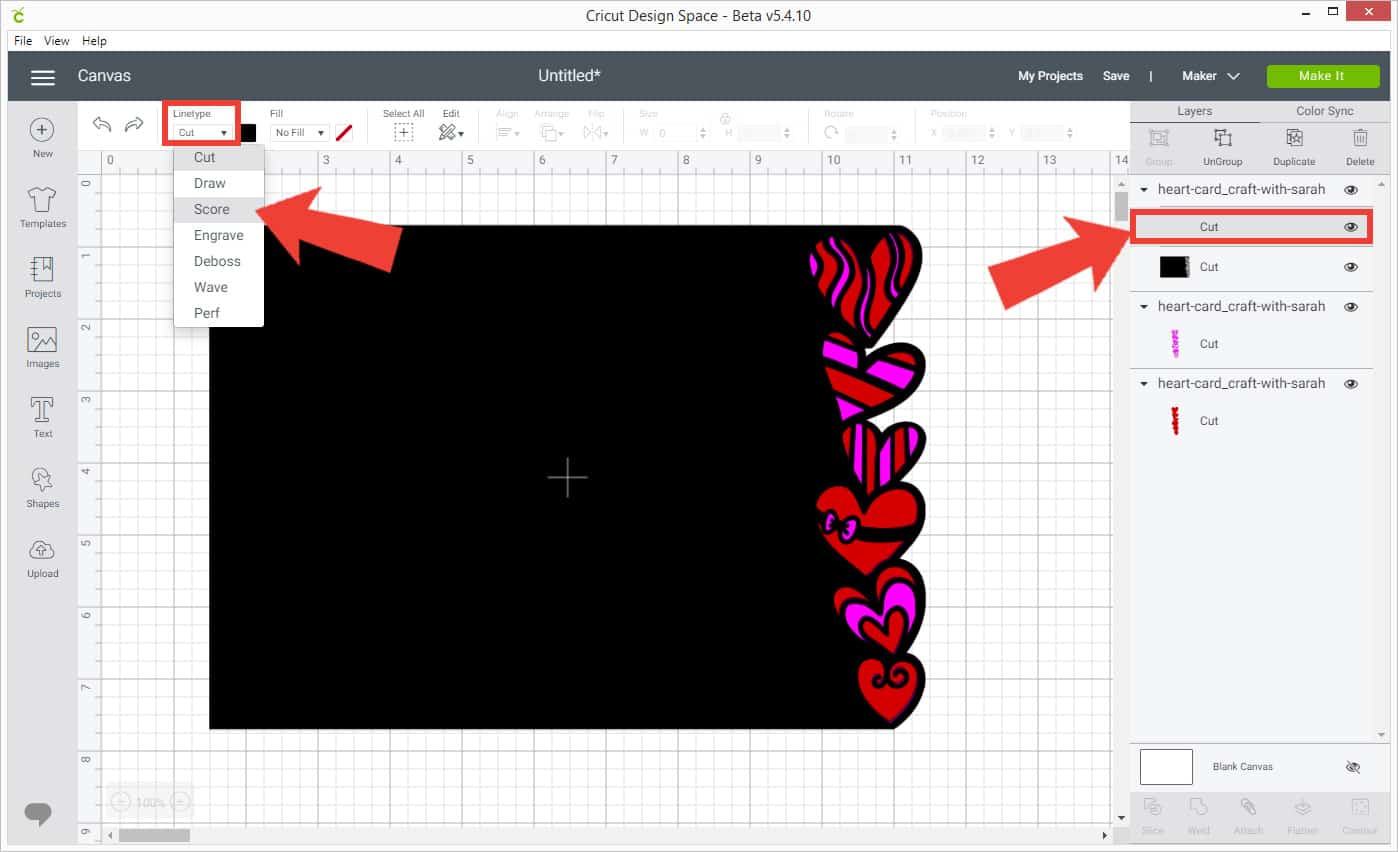Click the no-fill color swatch
The width and height of the screenshot is (1398, 852).
point(344,132)
